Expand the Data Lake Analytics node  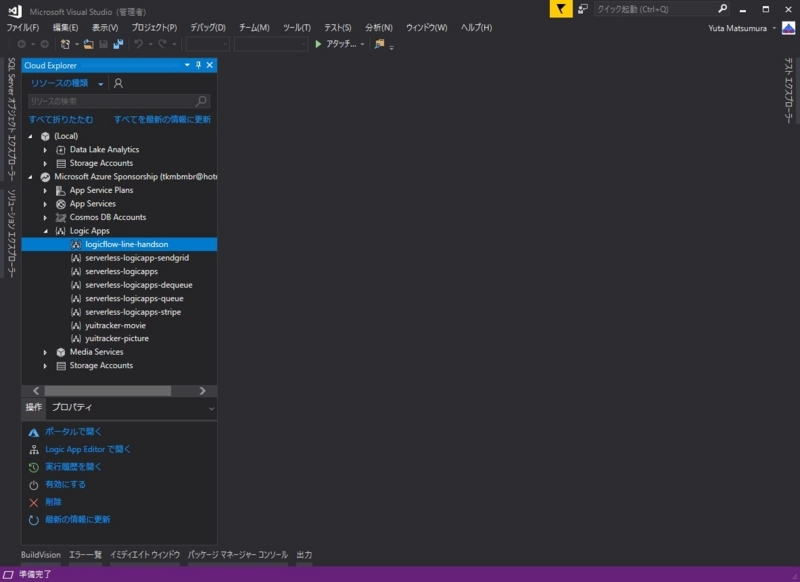pyautogui.click(x=45, y=150)
